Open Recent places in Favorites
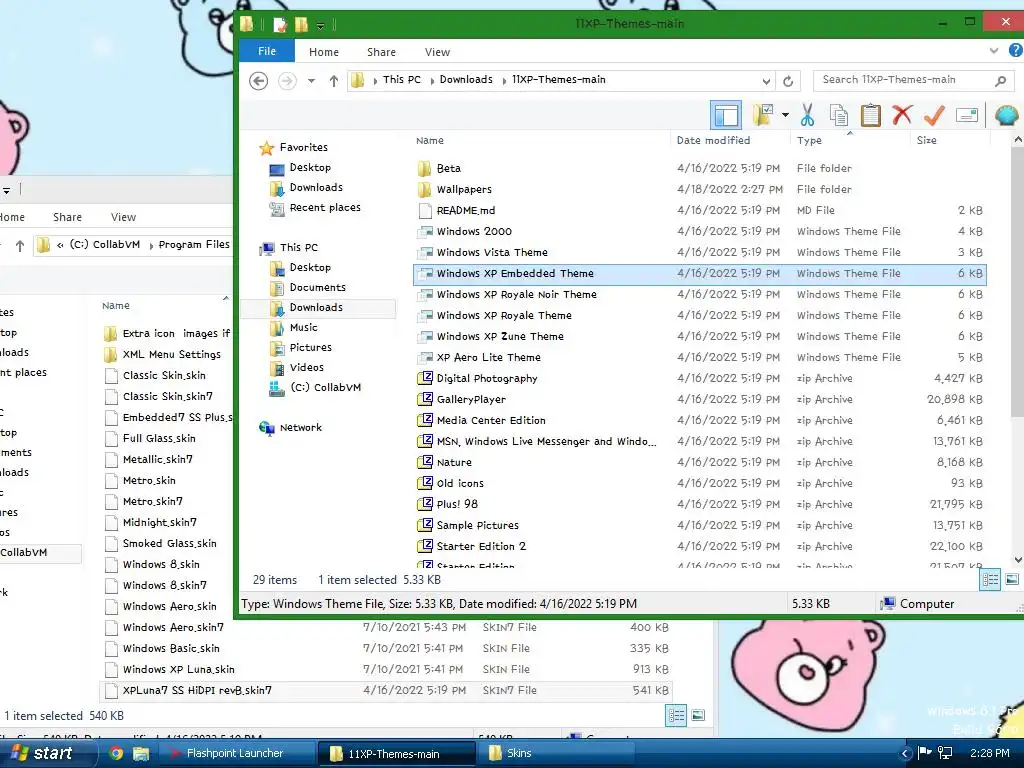1024x768 pixels. (x=325, y=208)
